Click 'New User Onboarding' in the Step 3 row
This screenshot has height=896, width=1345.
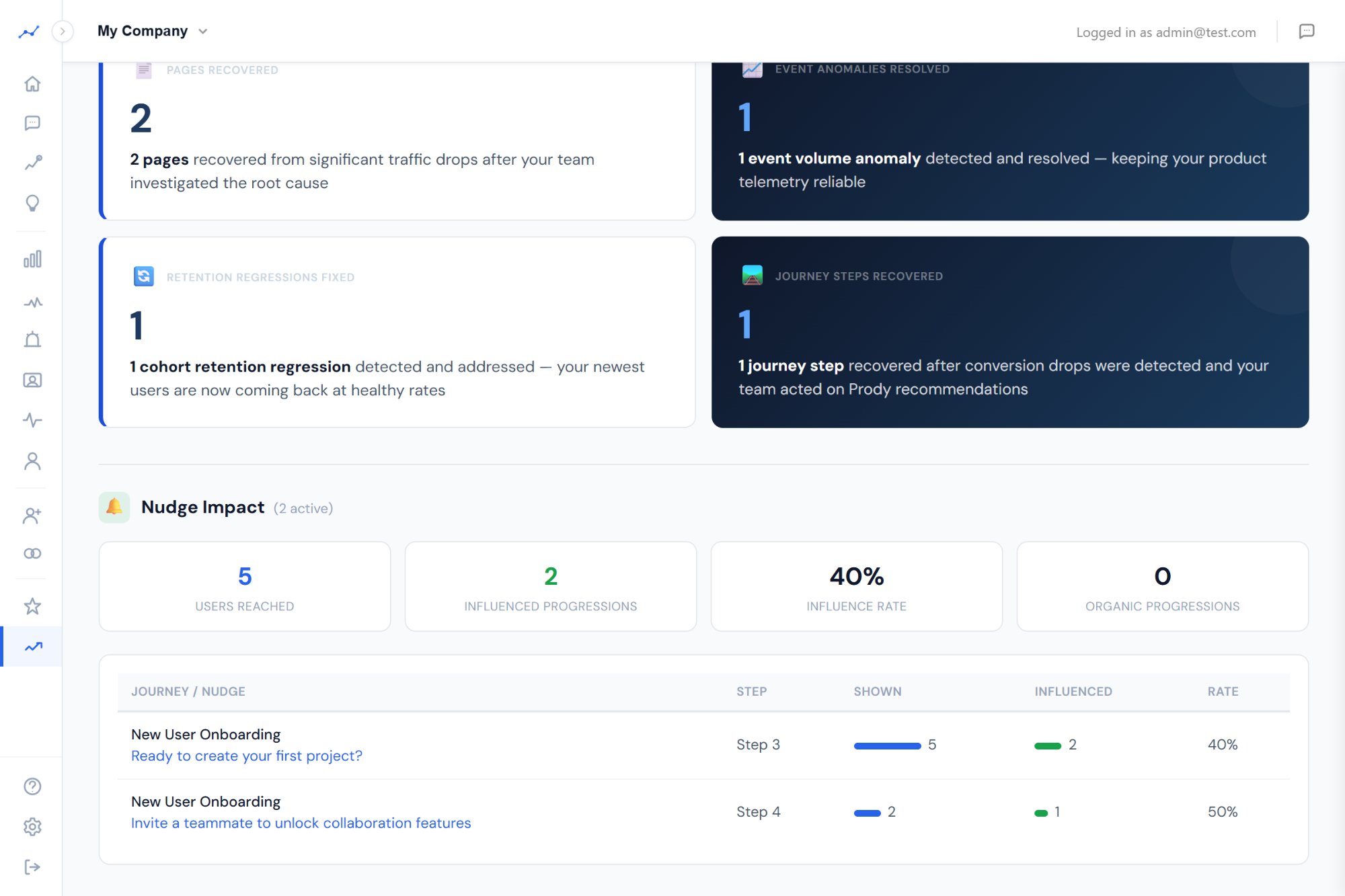(x=206, y=735)
